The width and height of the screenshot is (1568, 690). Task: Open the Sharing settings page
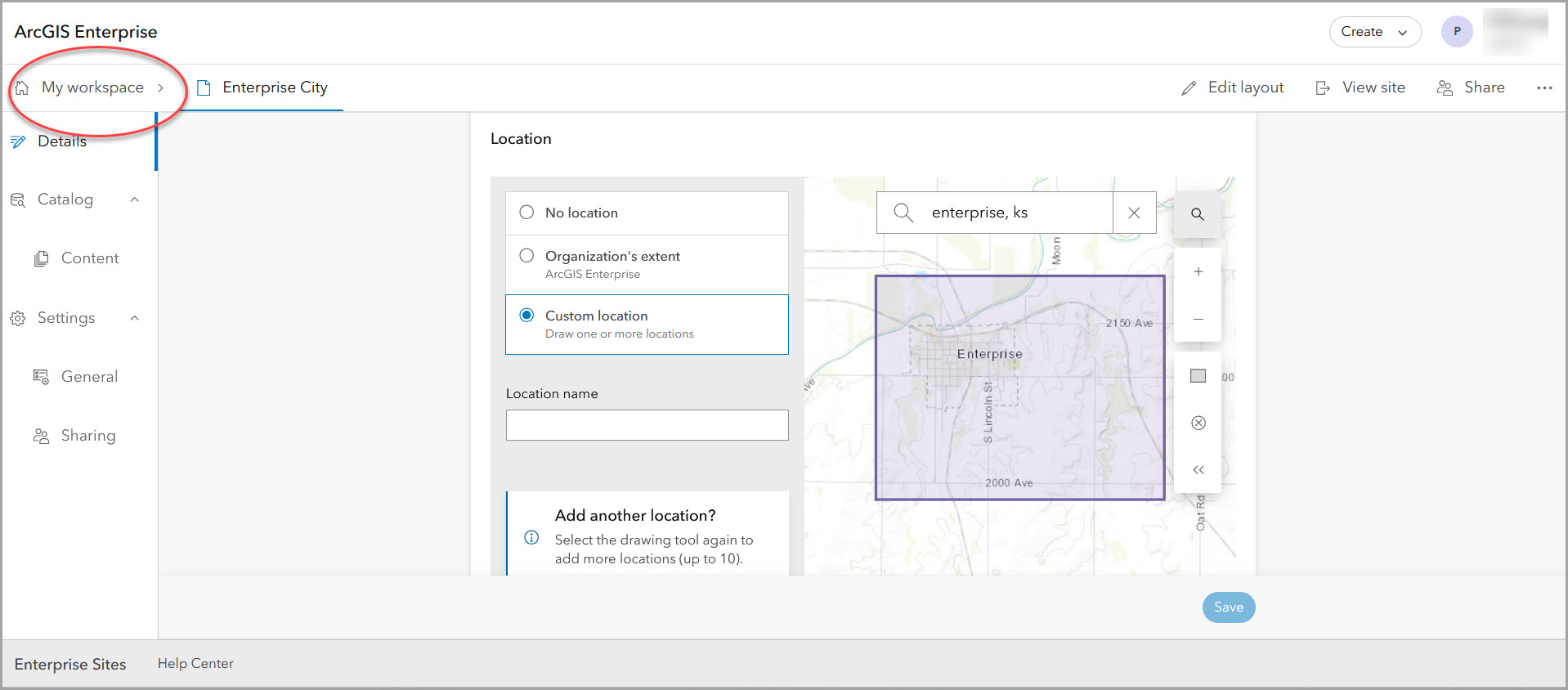[87, 436]
